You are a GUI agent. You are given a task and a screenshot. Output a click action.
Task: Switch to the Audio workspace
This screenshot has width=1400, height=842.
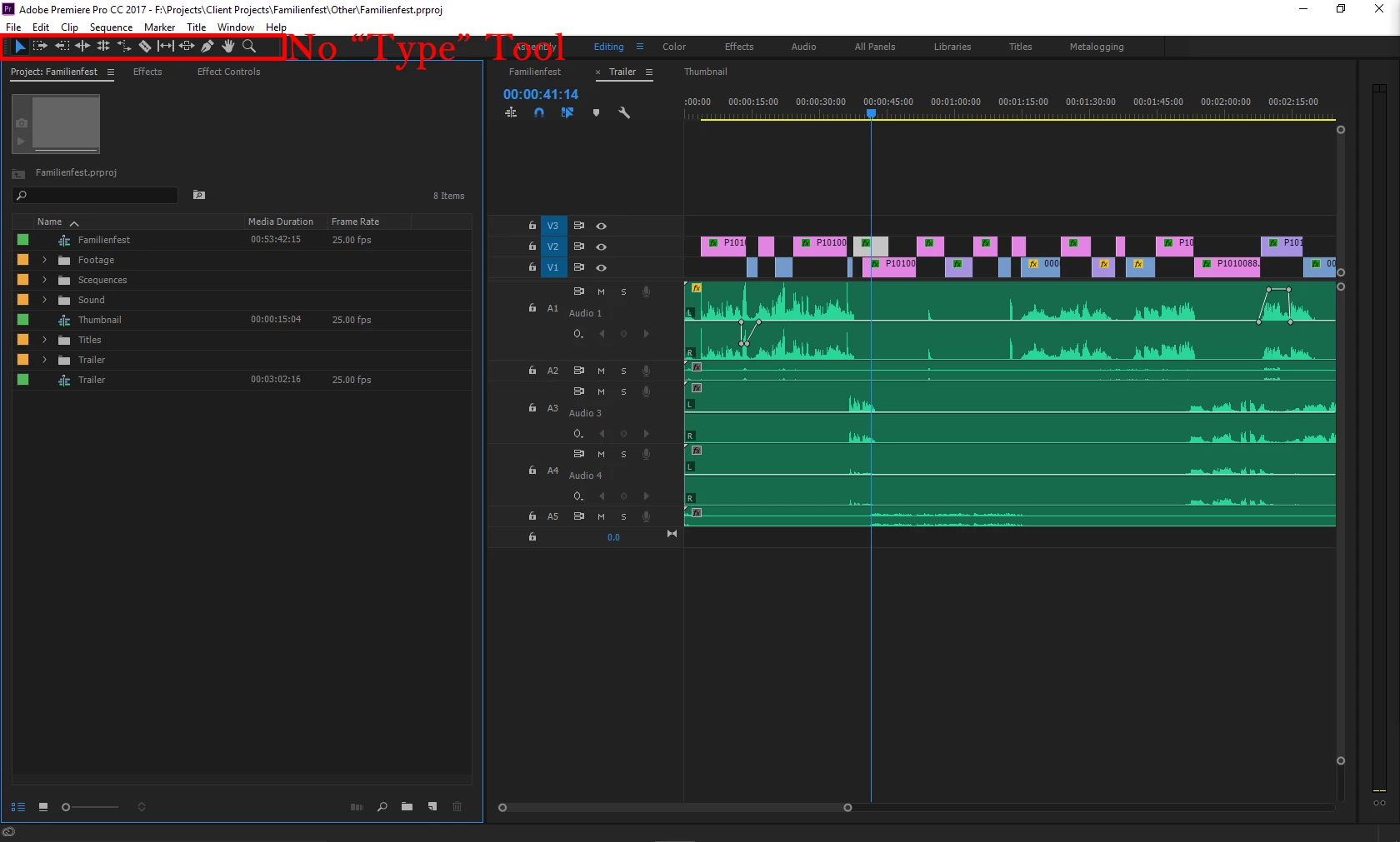click(803, 47)
